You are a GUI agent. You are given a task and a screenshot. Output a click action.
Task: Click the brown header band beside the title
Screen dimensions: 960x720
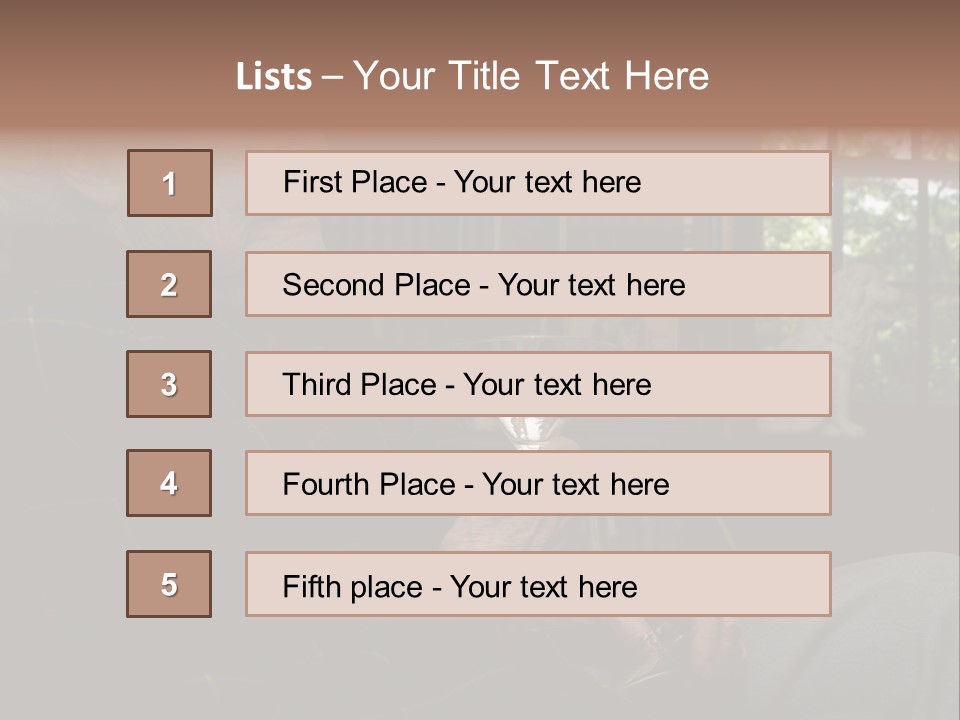[827, 67]
